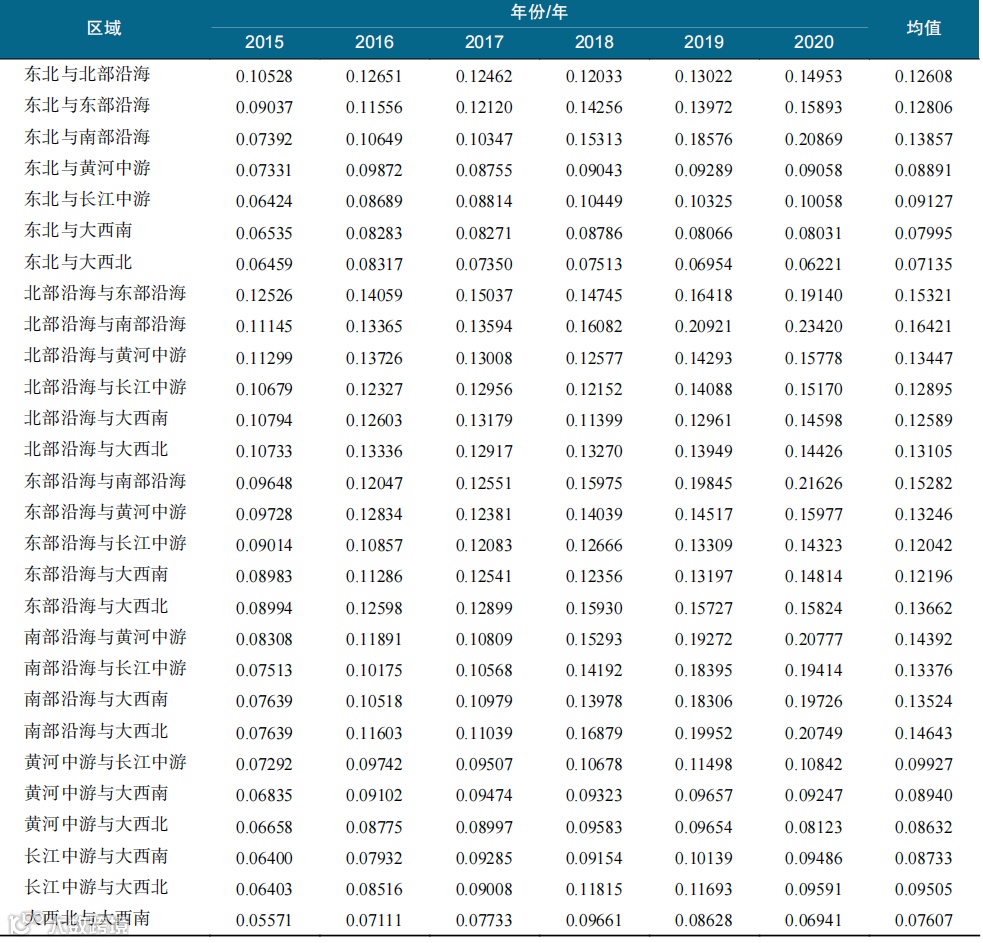Click value 0.18576 in 2019 column
The width and height of the screenshot is (983, 943).
703,139
